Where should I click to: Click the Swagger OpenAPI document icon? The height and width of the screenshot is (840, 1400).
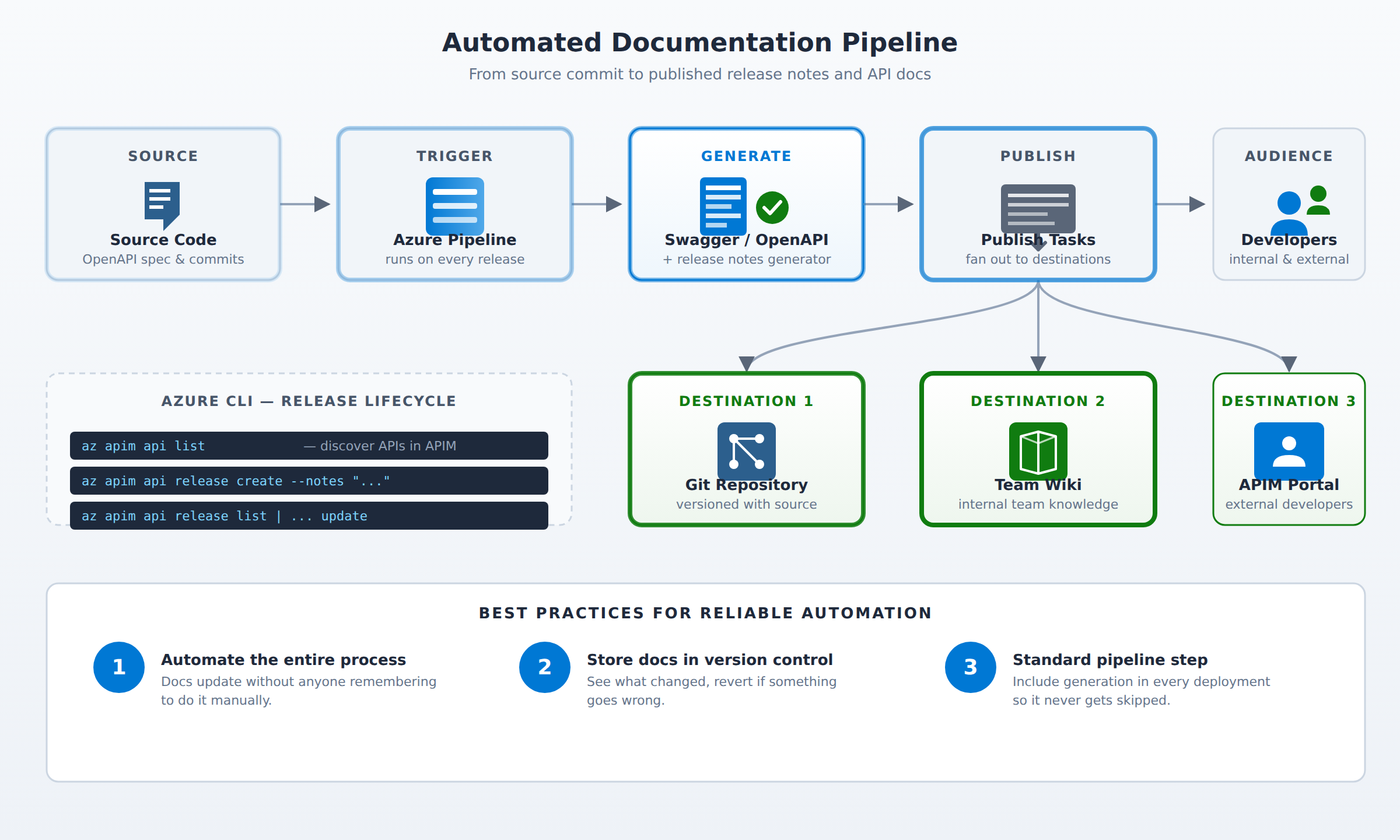723,206
